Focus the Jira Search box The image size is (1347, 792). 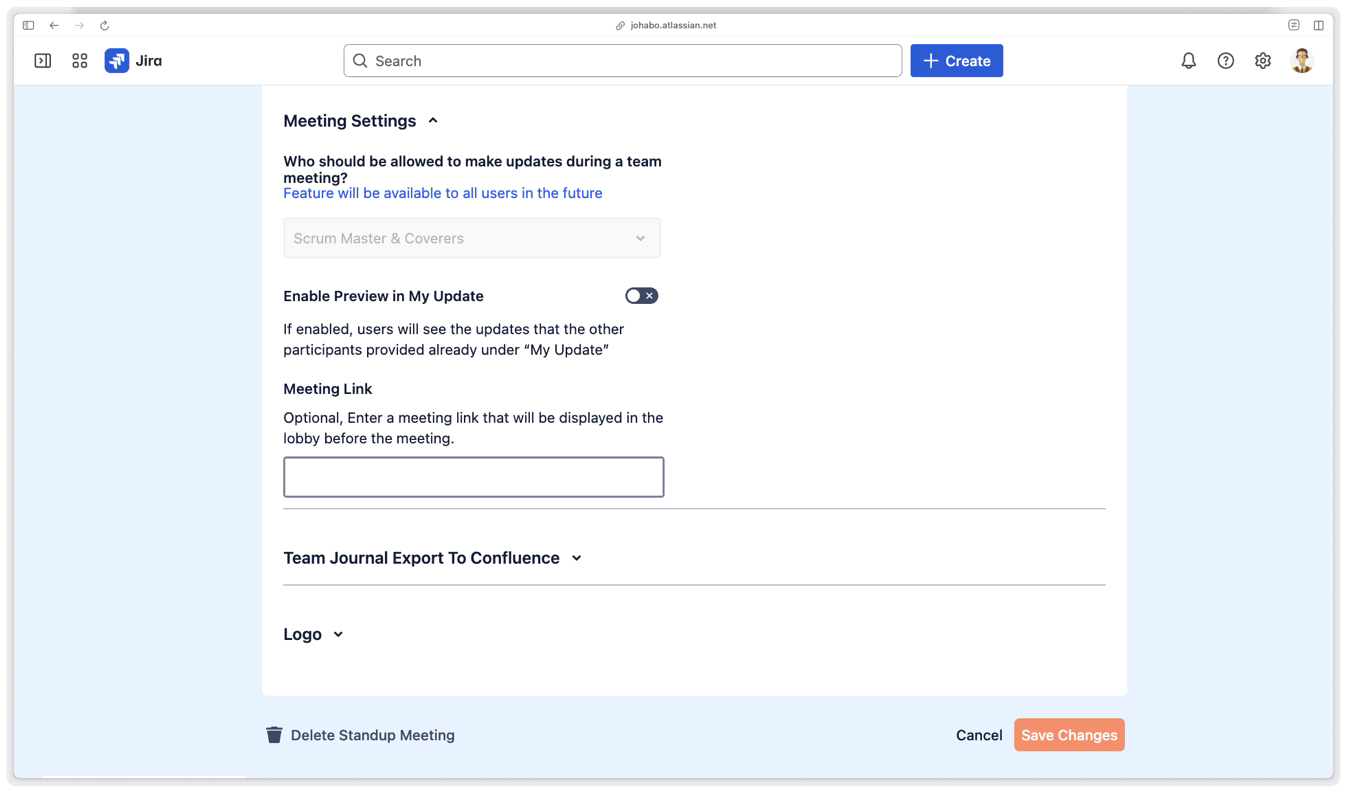pos(622,61)
